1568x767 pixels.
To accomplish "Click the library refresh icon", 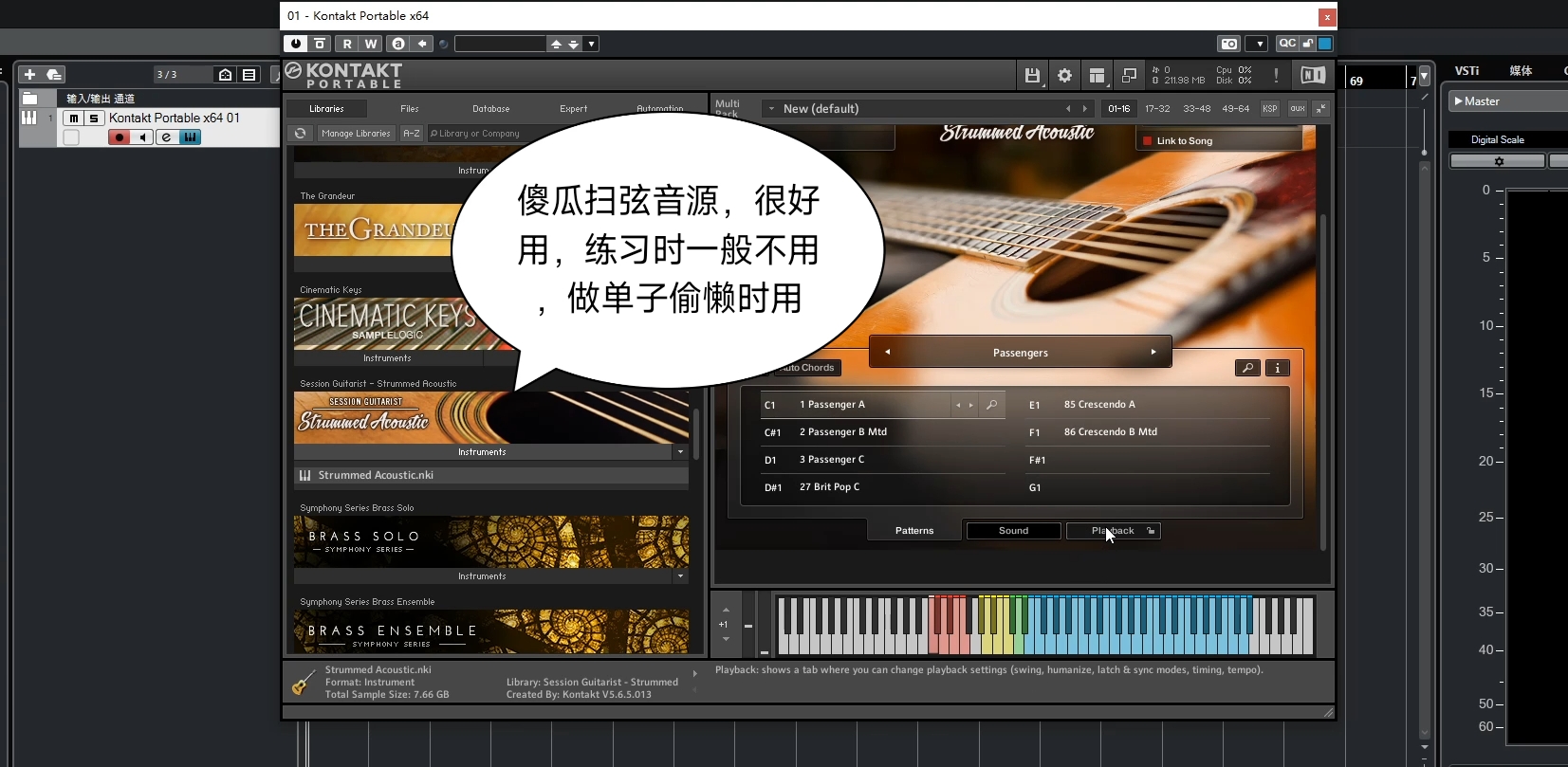I will coord(300,134).
